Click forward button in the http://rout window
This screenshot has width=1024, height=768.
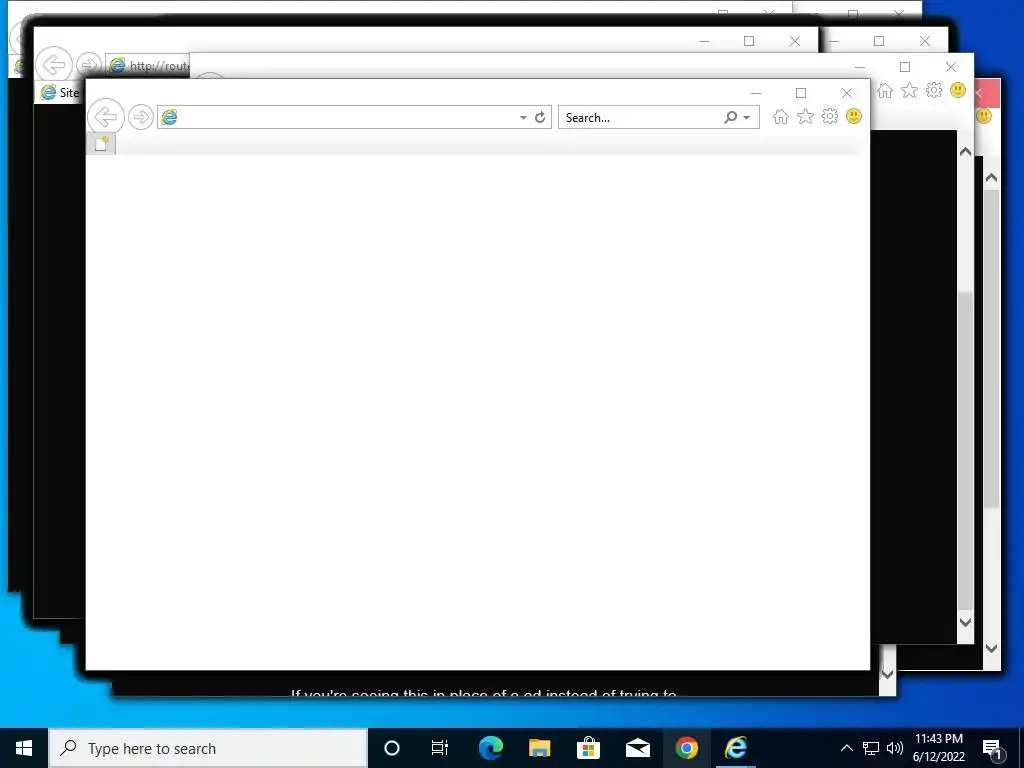[x=88, y=65]
